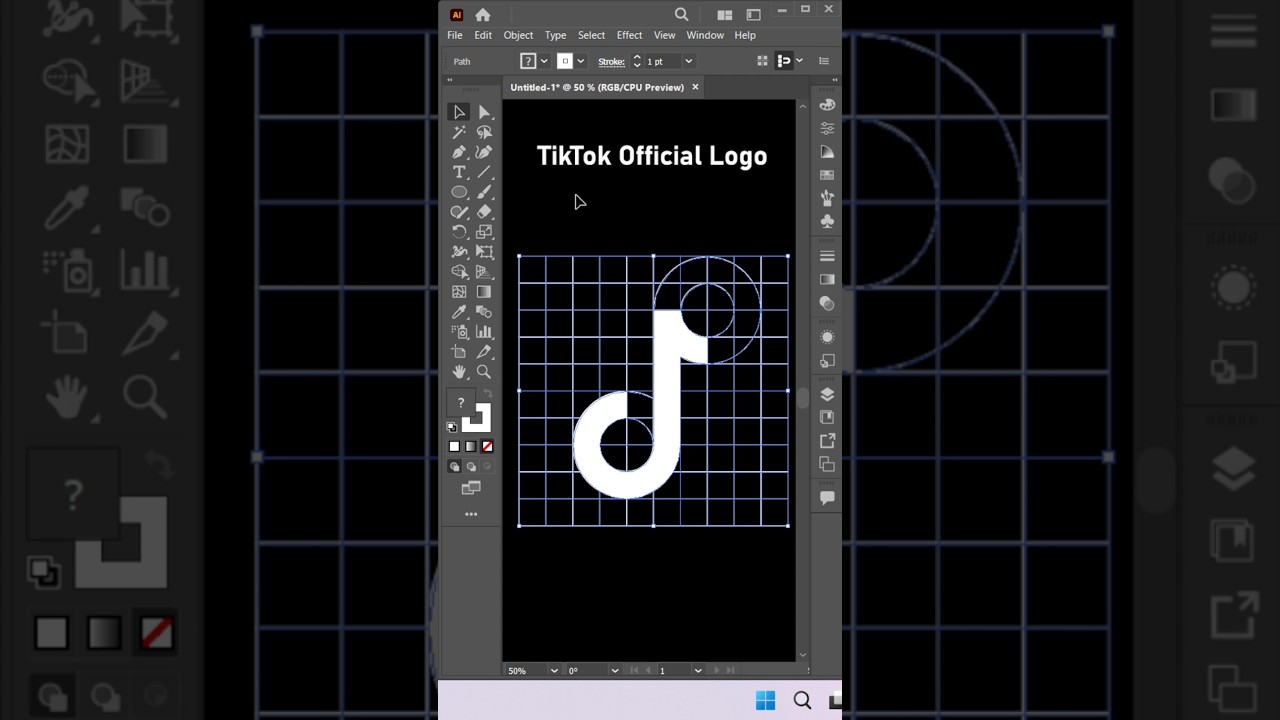Open the Stroke panel link
Viewport: 1280px width, 720px height.
pyautogui.click(x=611, y=62)
